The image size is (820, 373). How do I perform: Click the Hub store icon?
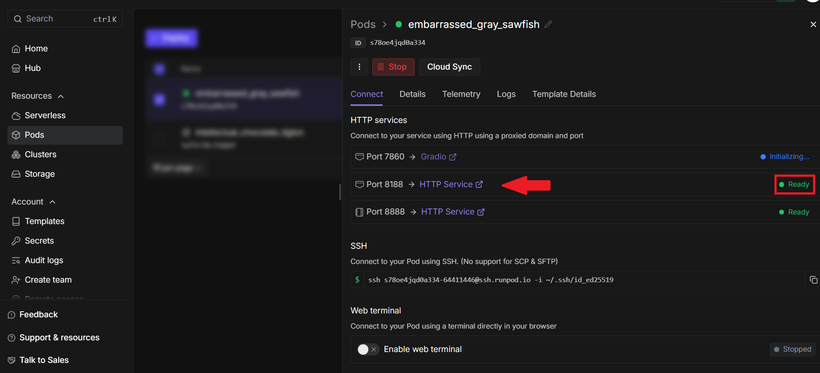click(16, 68)
